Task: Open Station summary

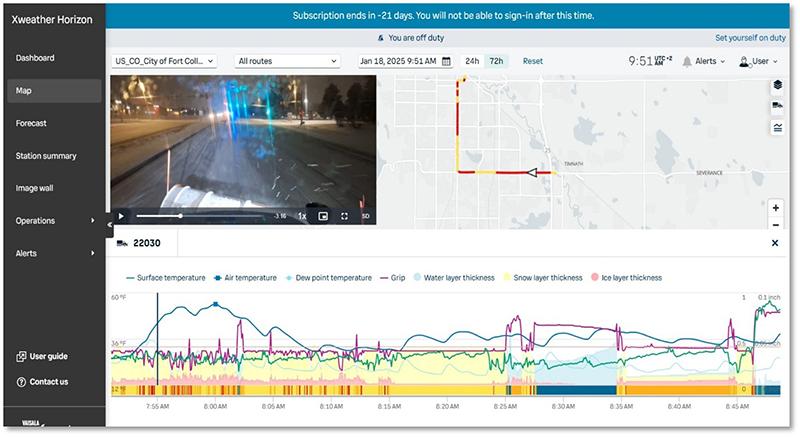Action: click(46, 156)
